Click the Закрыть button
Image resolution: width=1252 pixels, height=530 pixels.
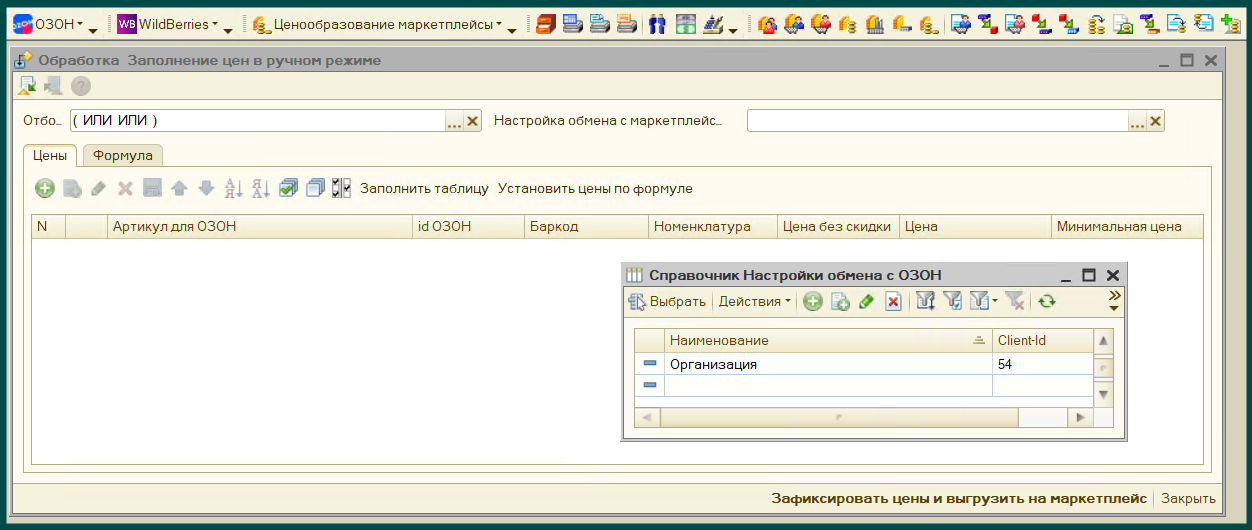pos(1188,498)
